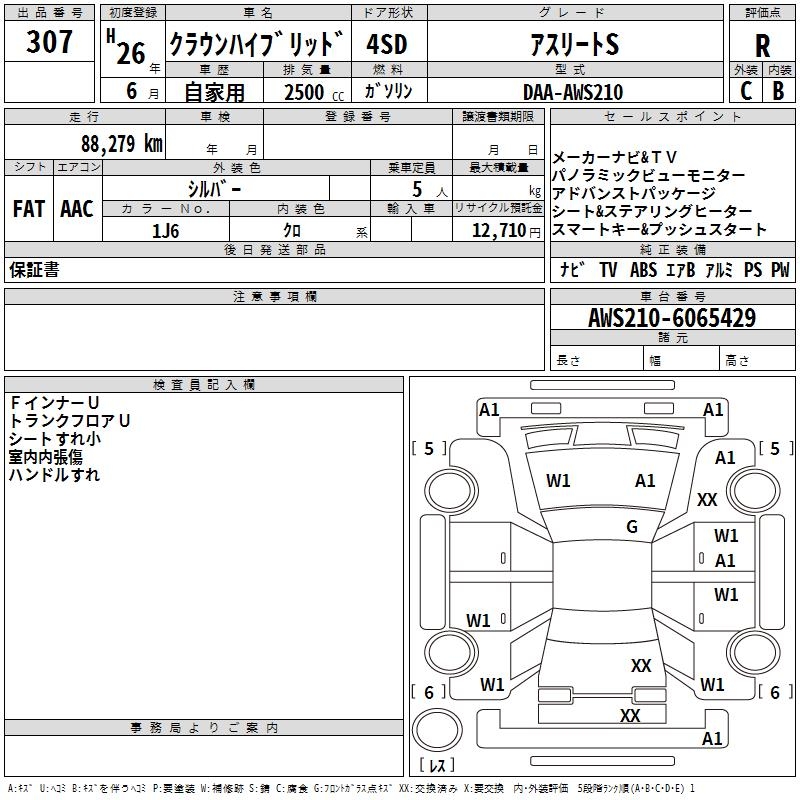Click the seating capacity value 5 人
Screen dimensions: 800x800
coord(429,189)
